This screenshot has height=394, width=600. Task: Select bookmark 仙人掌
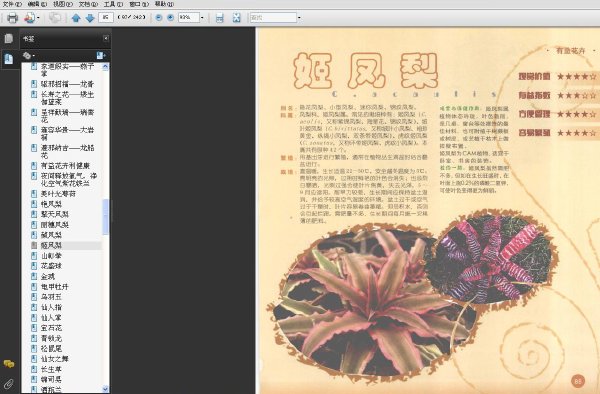[51, 317]
